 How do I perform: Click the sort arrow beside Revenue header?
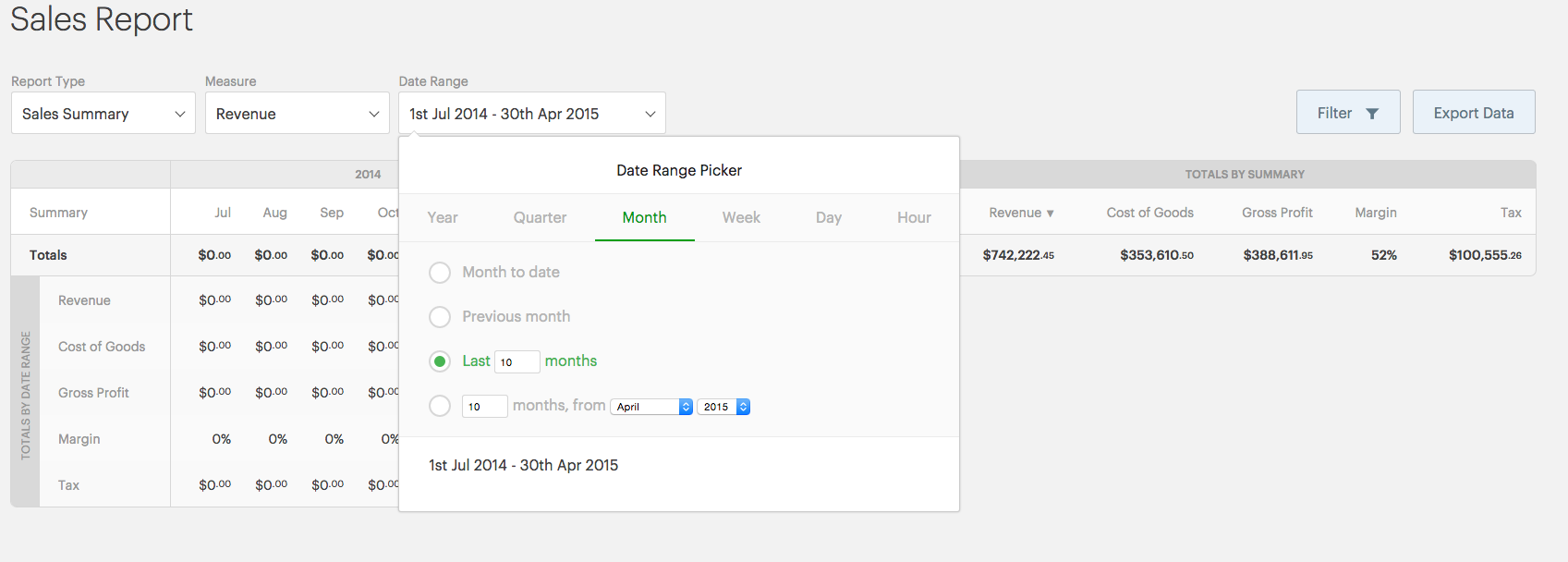pos(1051,214)
